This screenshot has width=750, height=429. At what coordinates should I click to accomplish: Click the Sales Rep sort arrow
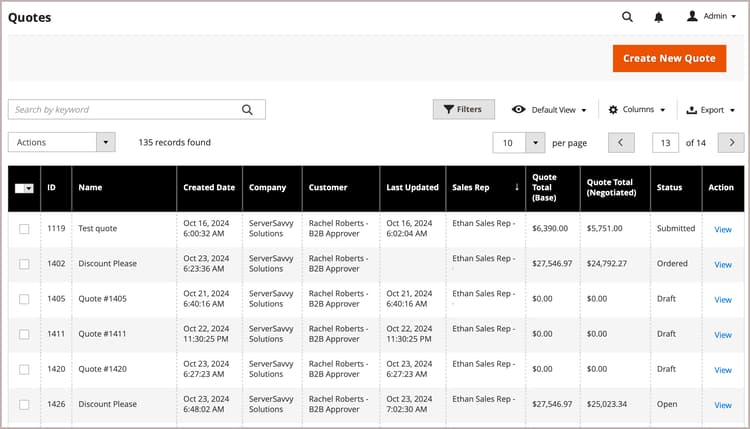517,187
